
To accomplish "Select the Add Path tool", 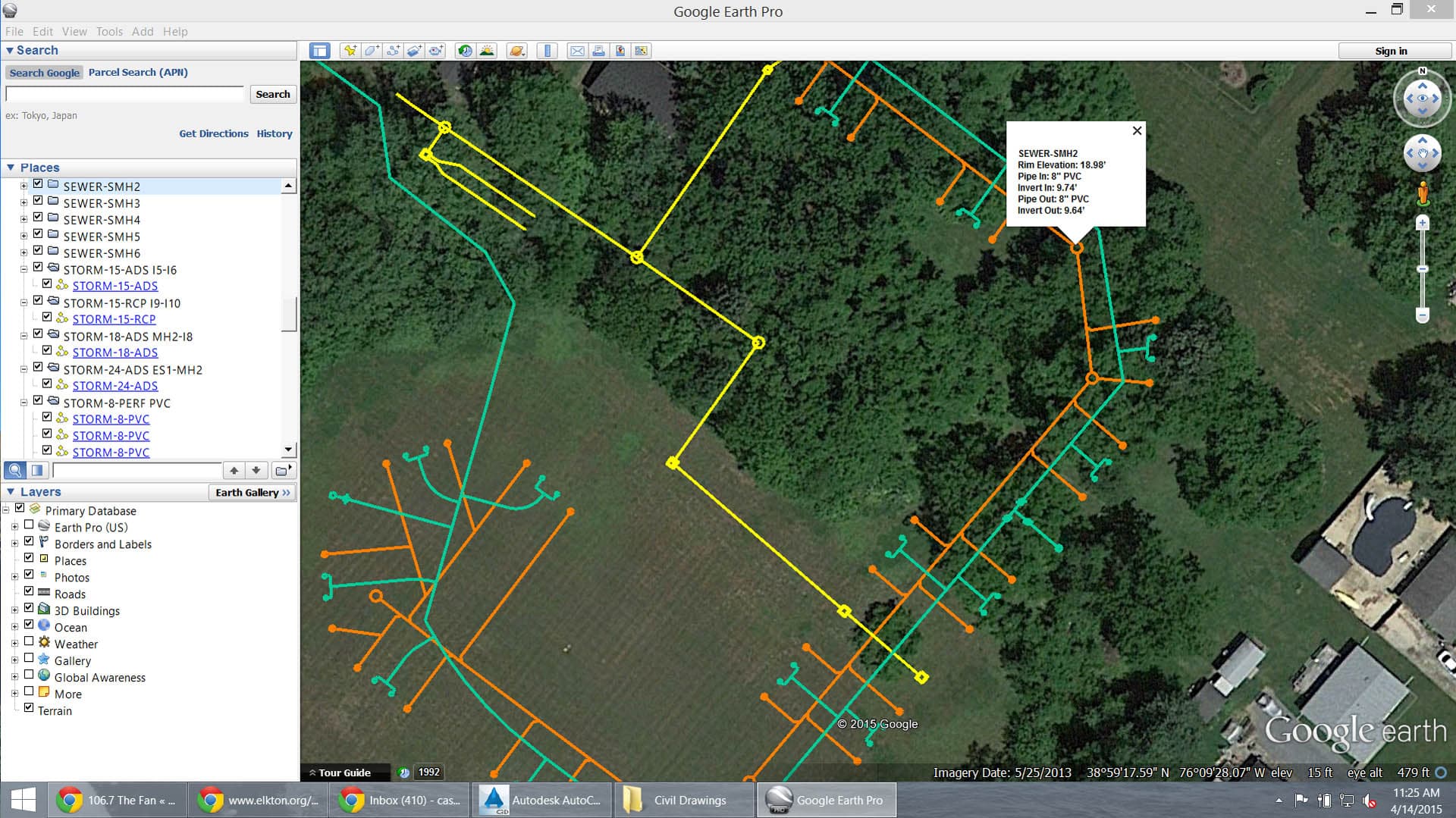I will point(394,50).
